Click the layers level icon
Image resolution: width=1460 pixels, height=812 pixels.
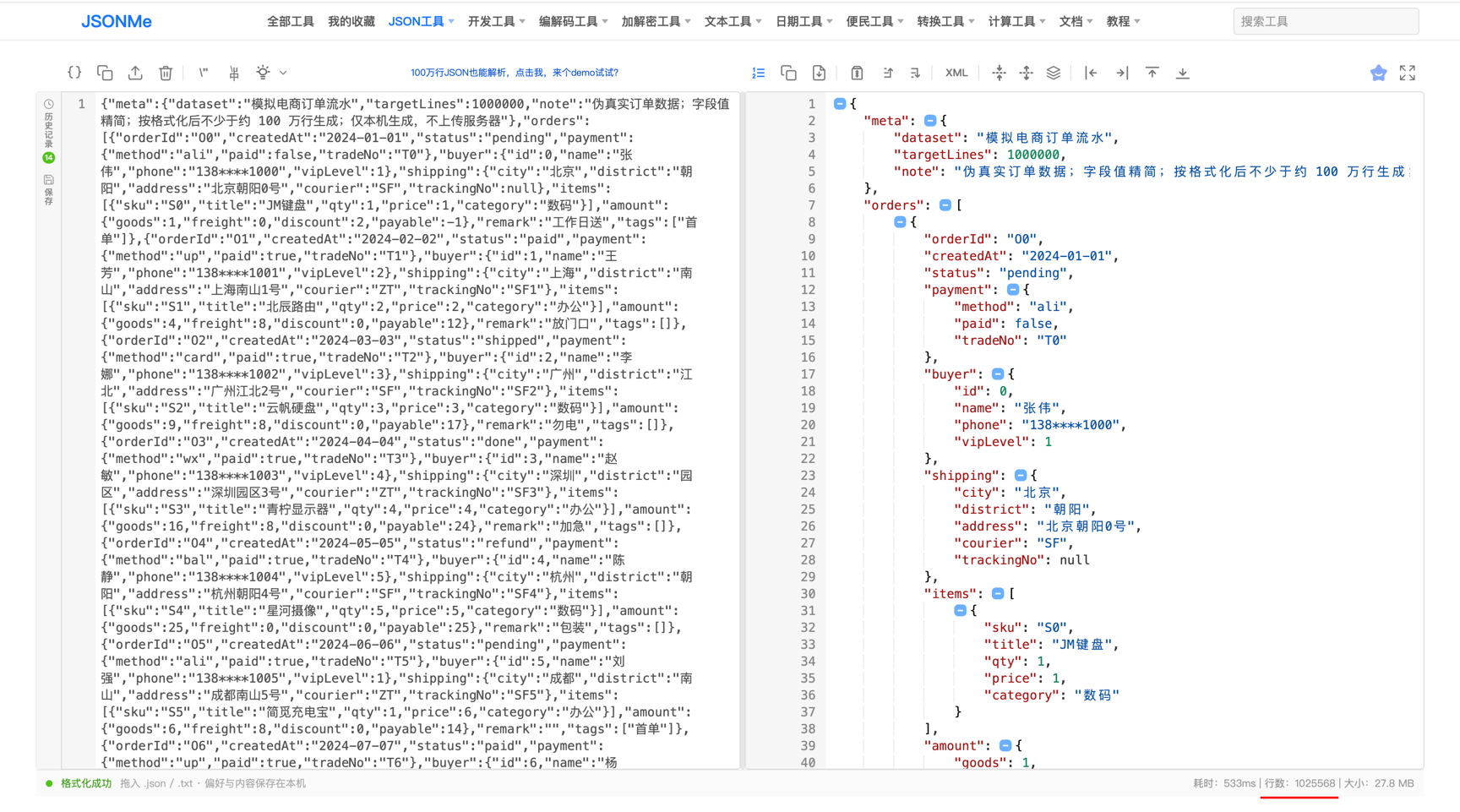tap(1054, 73)
